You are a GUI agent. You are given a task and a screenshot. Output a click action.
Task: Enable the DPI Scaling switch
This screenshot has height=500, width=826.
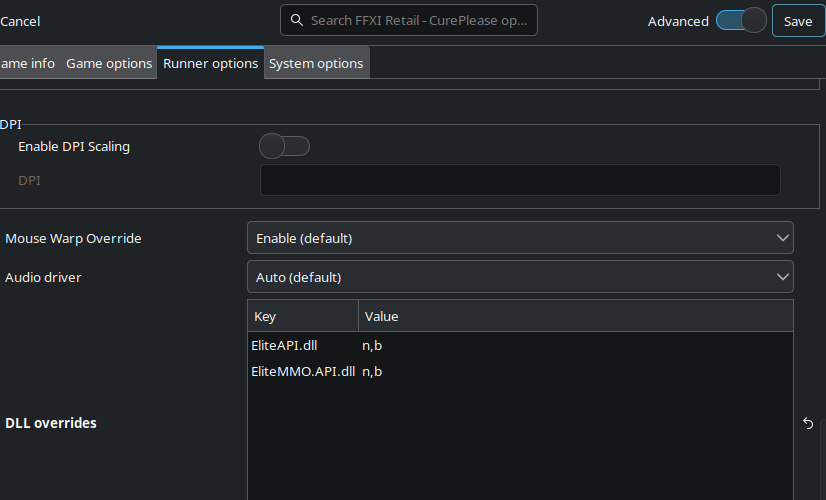pyautogui.click(x=284, y=146)
